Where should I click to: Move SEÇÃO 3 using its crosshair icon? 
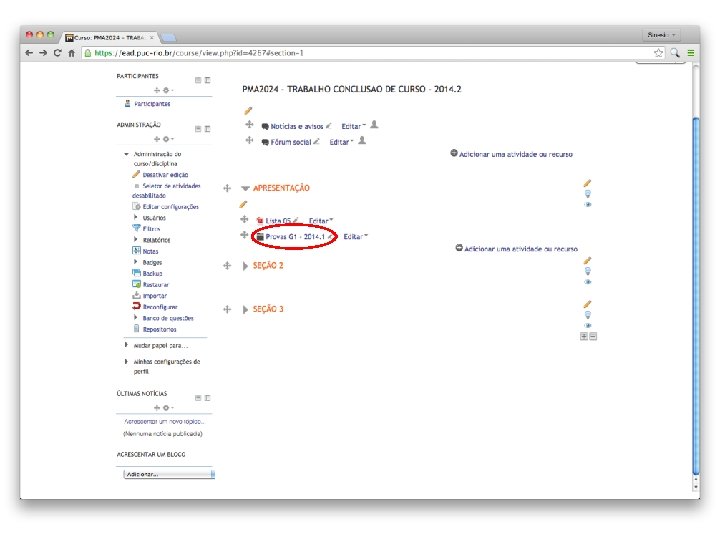(x=227, y=309)
